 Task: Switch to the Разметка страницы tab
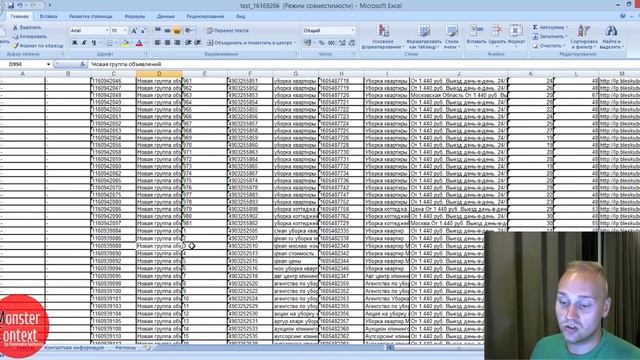tap(90, 16)
